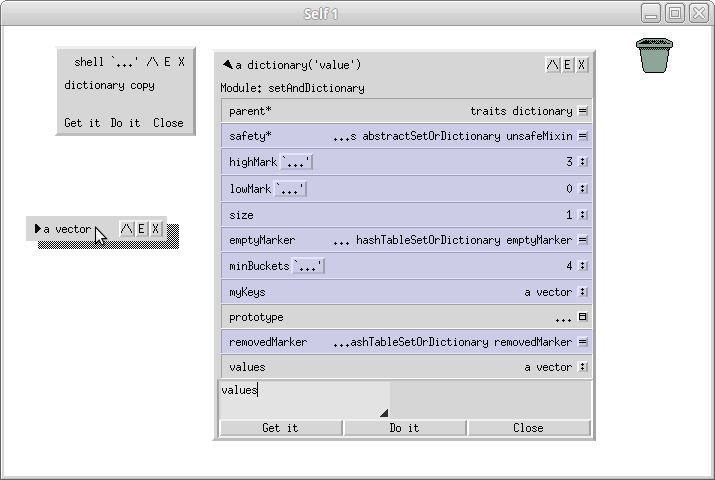715x480 pixels.
Task: Click the '...' button next to highMark
Action: click(297, 162)
